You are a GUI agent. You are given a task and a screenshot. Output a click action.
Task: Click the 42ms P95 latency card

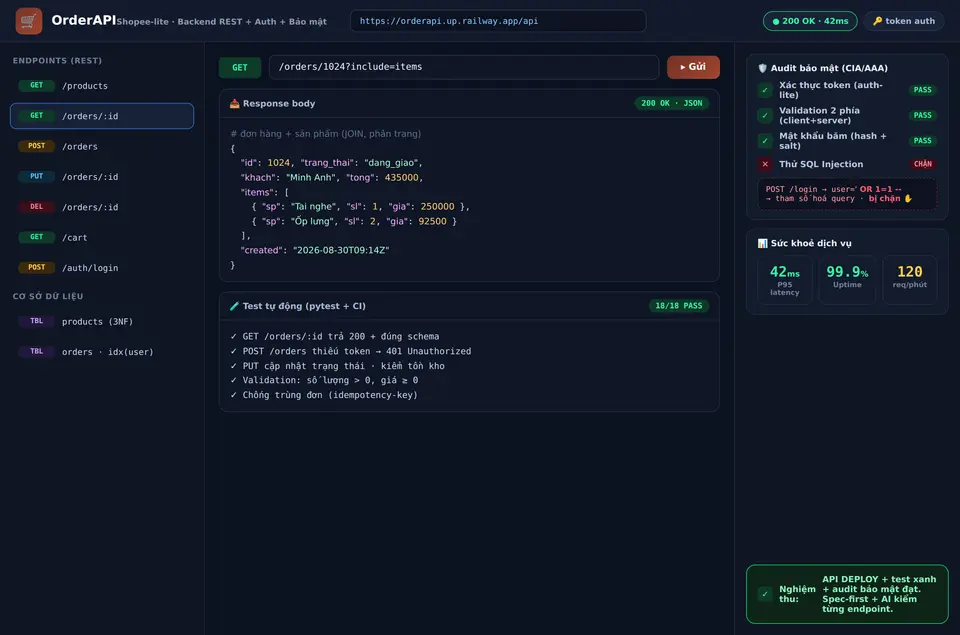click(x=784, y=280)
